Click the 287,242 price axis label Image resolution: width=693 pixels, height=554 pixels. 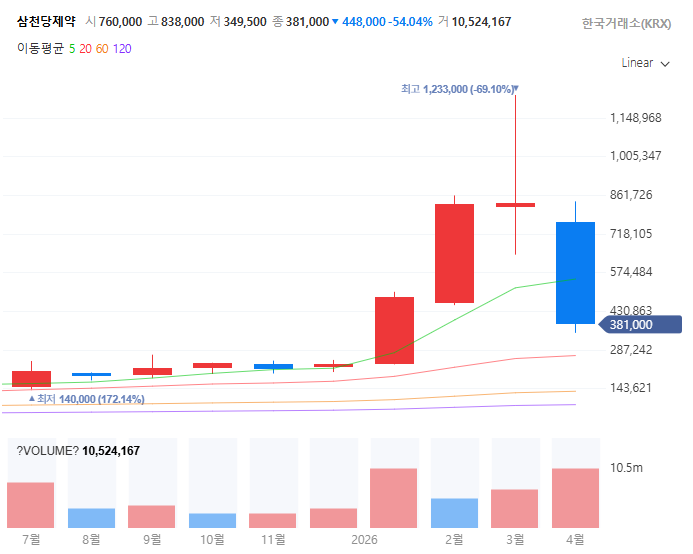click(x=631, y=350)
